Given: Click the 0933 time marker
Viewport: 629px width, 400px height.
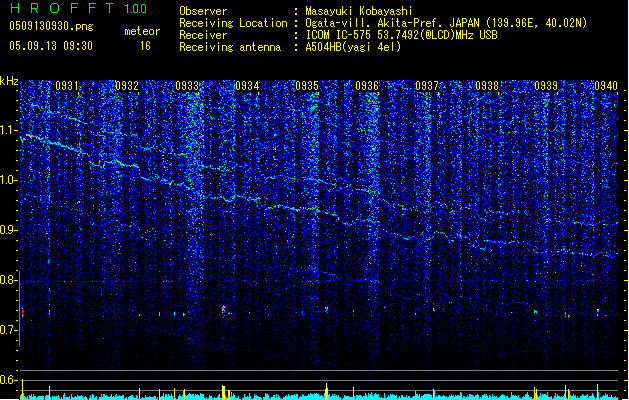Looking at the screenshot, I should (x=187, y=86).
